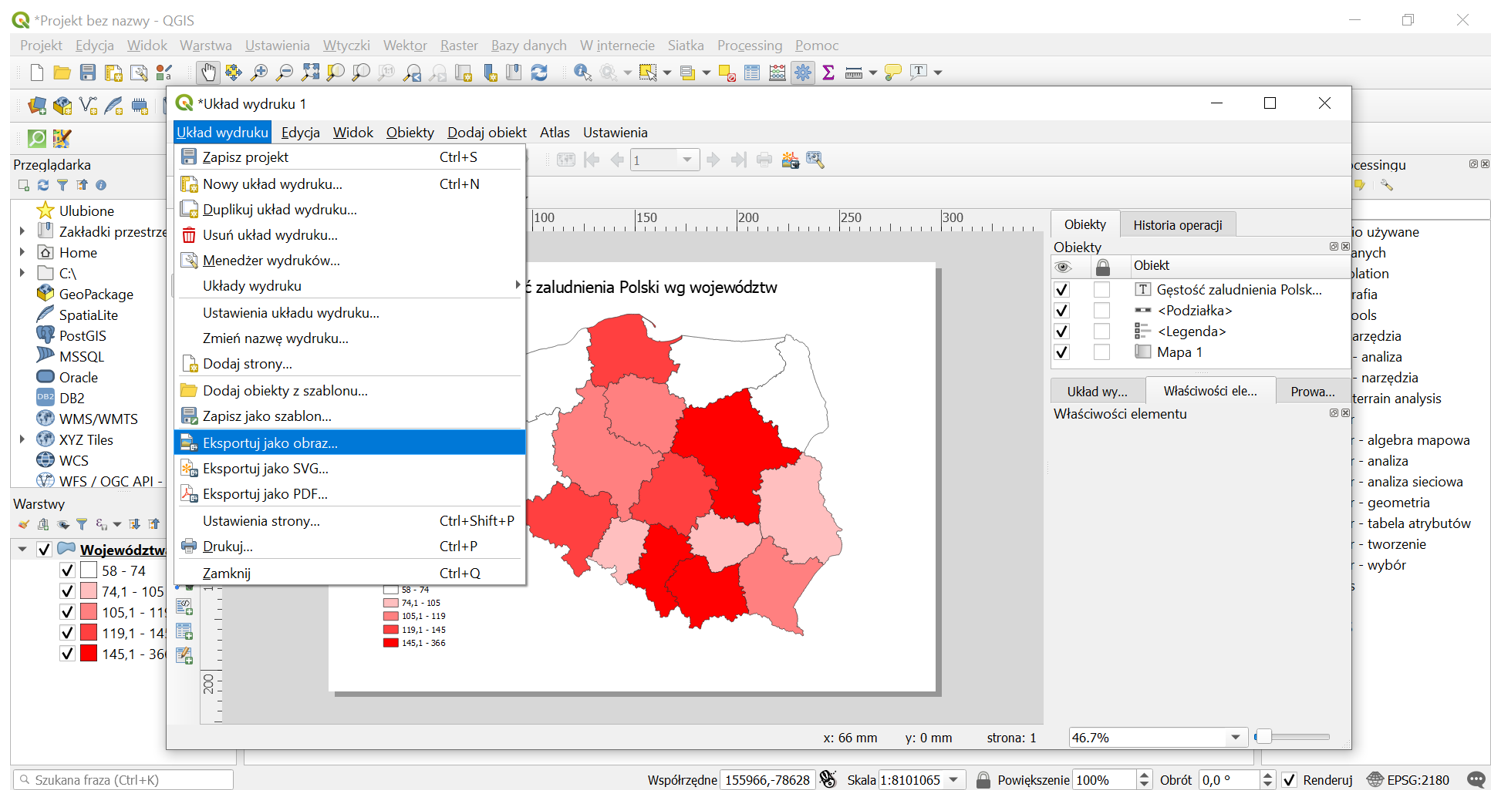This screenshot has width=1499, height=799.
Task: Click the 105,1 class color swatch in layers
Action: pyautogui.click(x=88, y=612)
